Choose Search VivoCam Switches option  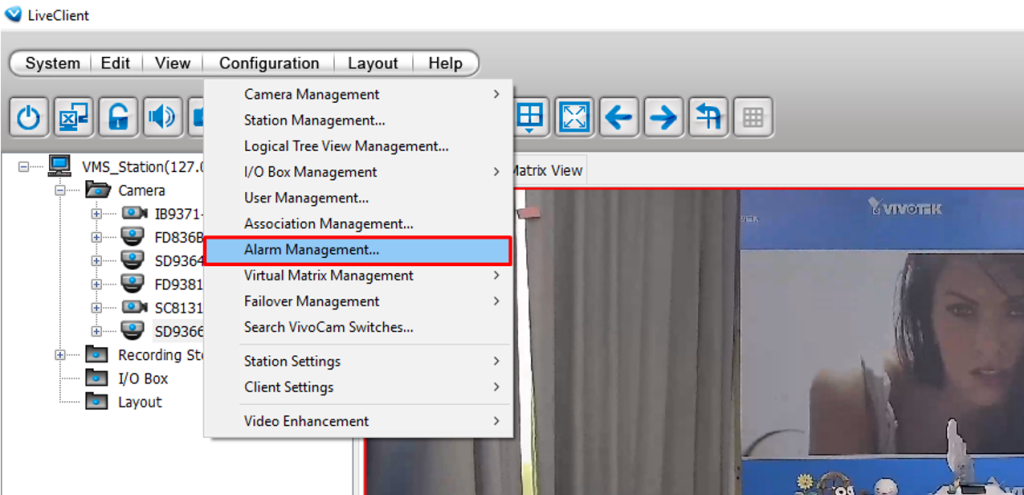(x=328, y=327)
